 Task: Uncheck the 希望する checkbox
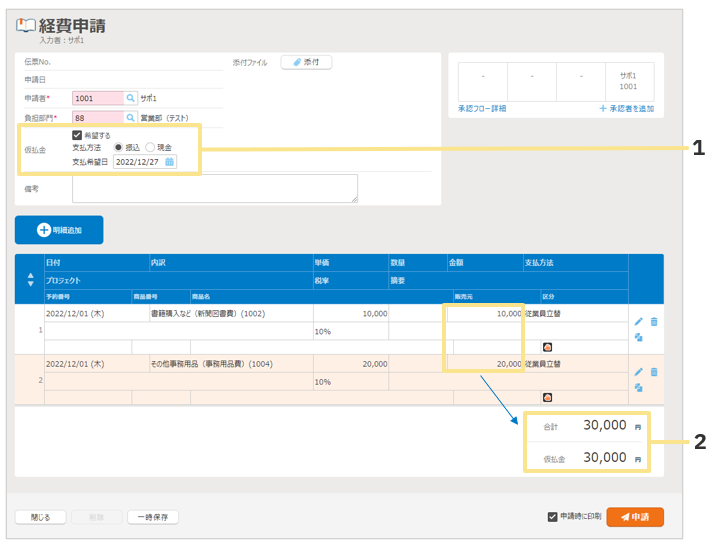(x=78, y=134)
